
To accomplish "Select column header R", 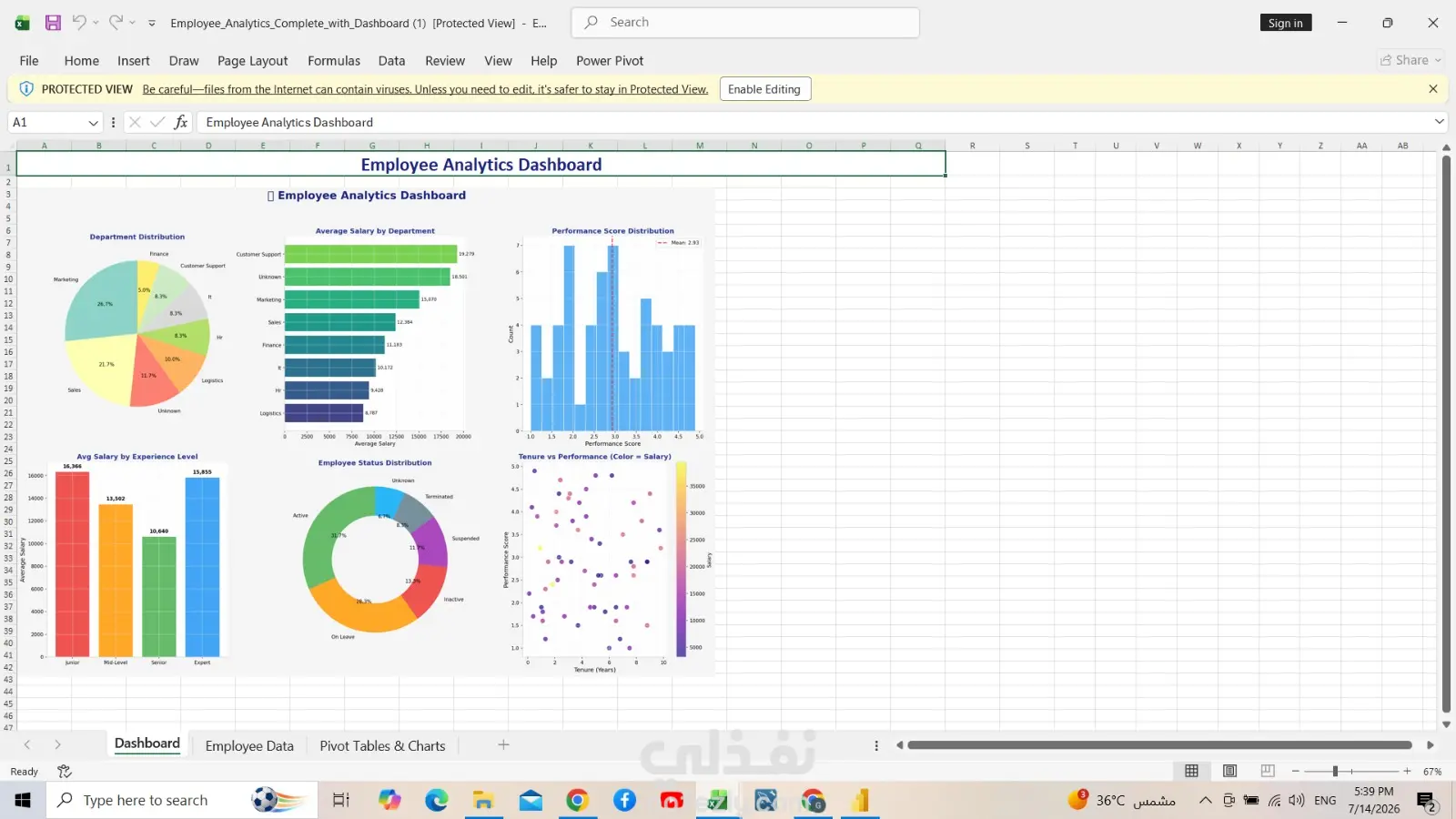I will click(x=973, y=146).
